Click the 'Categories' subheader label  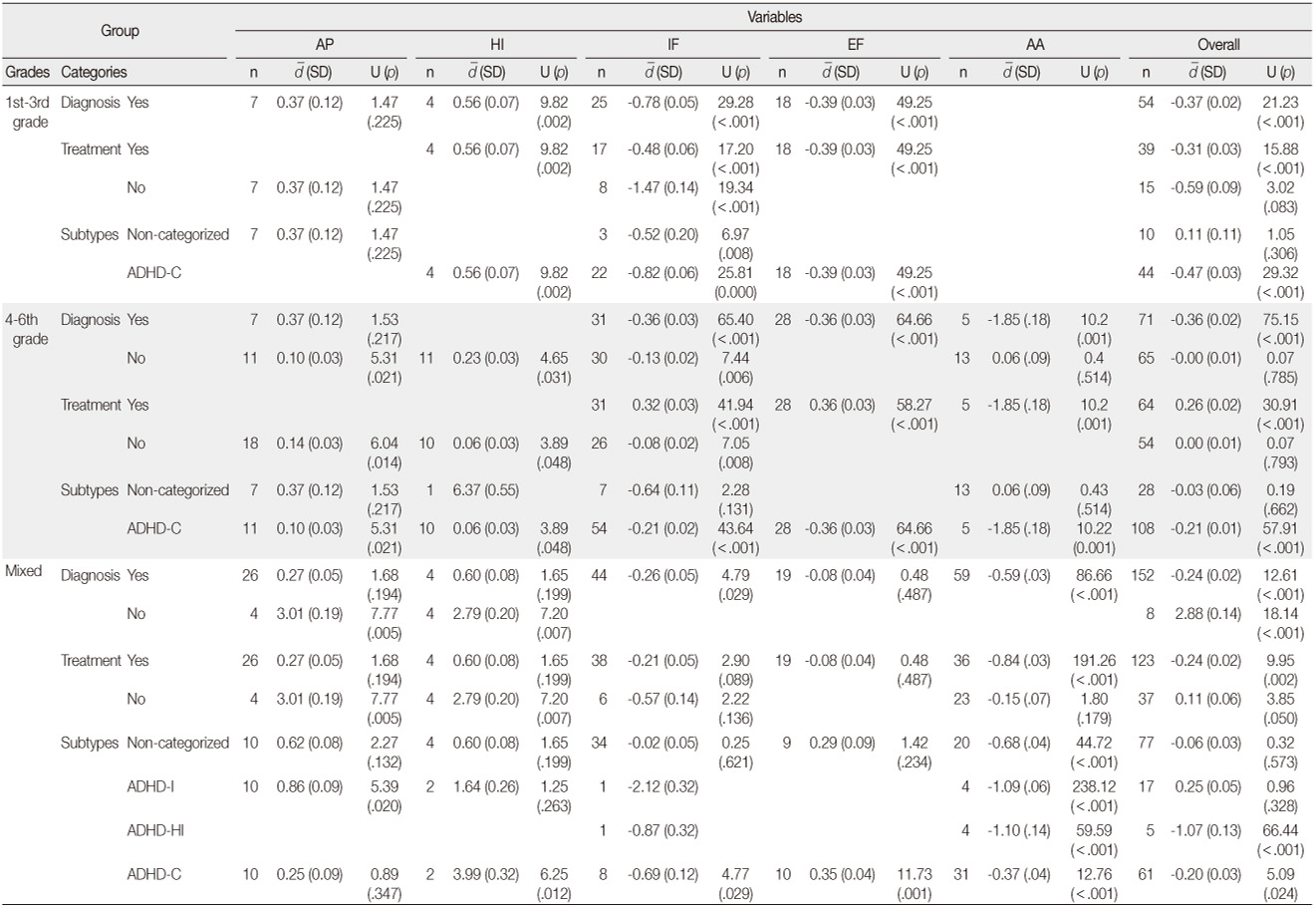click(x=94, y=73)
